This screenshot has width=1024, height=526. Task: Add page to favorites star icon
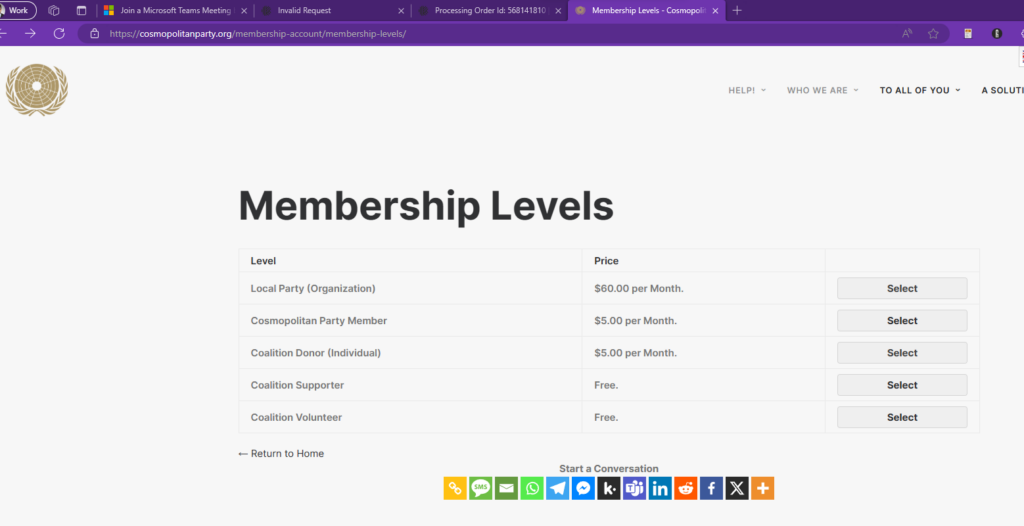[x=933, y=33]
